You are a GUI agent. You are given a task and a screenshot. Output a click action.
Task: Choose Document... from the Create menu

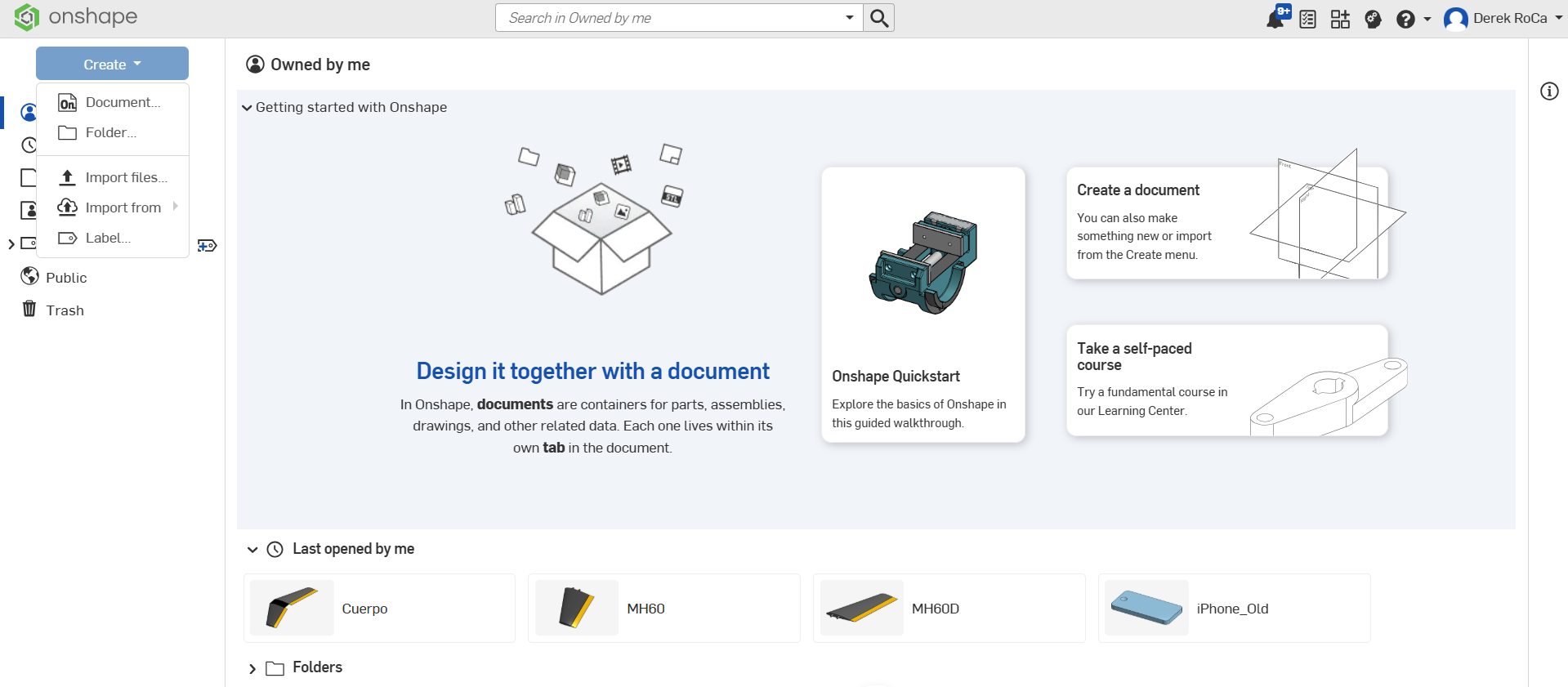point(113,102)
